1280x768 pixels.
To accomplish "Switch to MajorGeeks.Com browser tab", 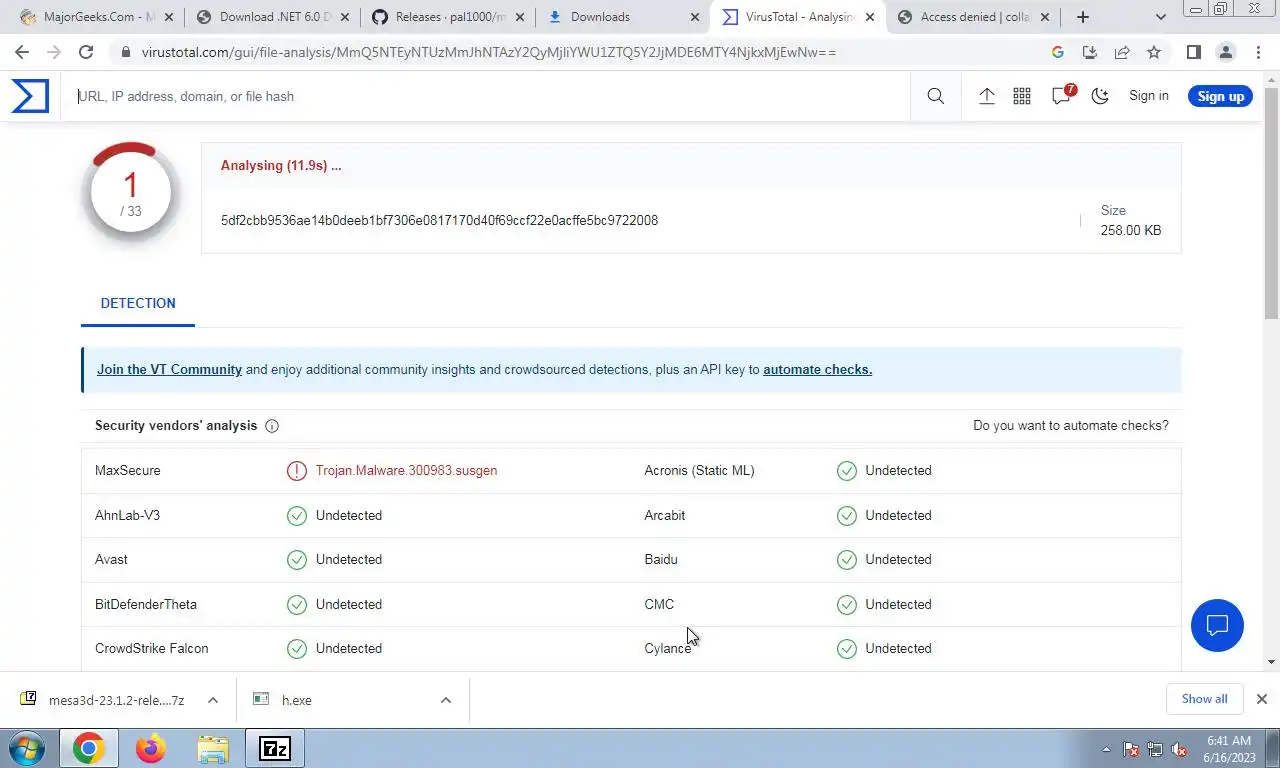I will point(88,17).
